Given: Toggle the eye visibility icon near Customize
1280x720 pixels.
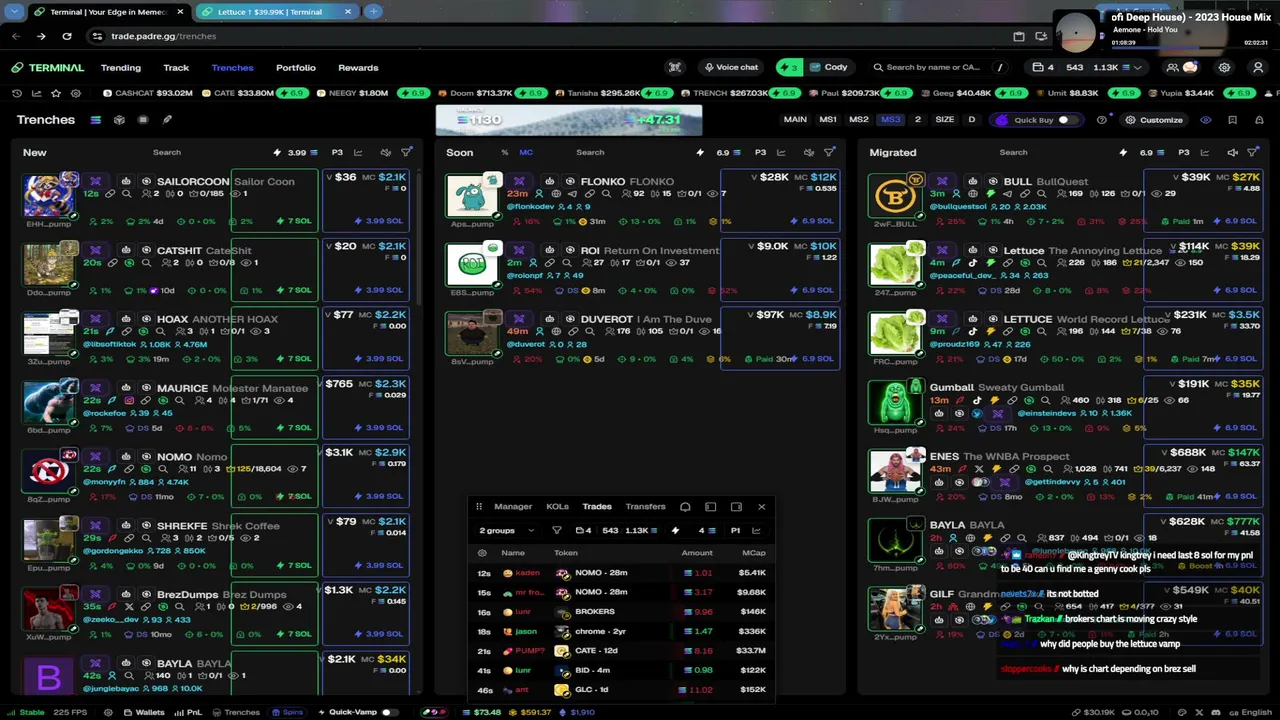Looking at the screenshot, I should (1205, 120).
